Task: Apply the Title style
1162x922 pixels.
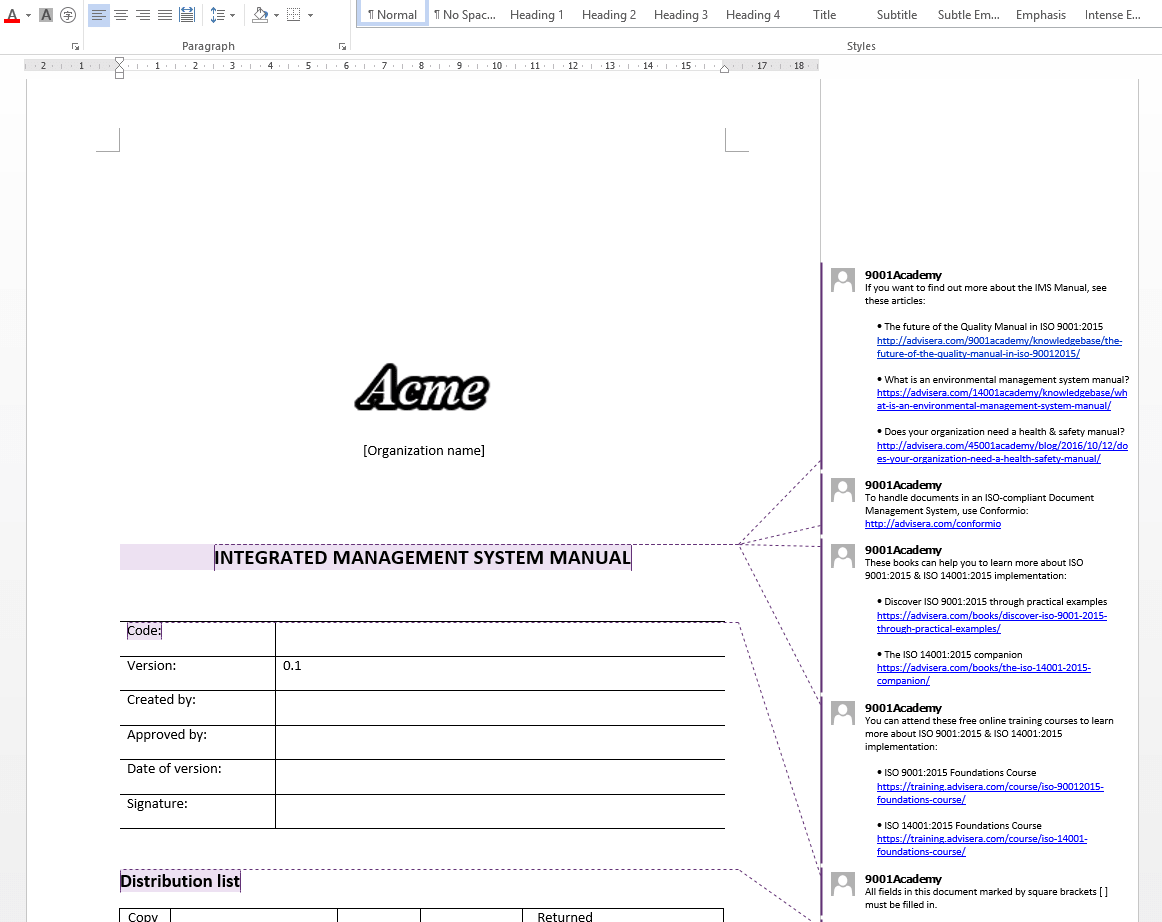Action: click(824, 14)
